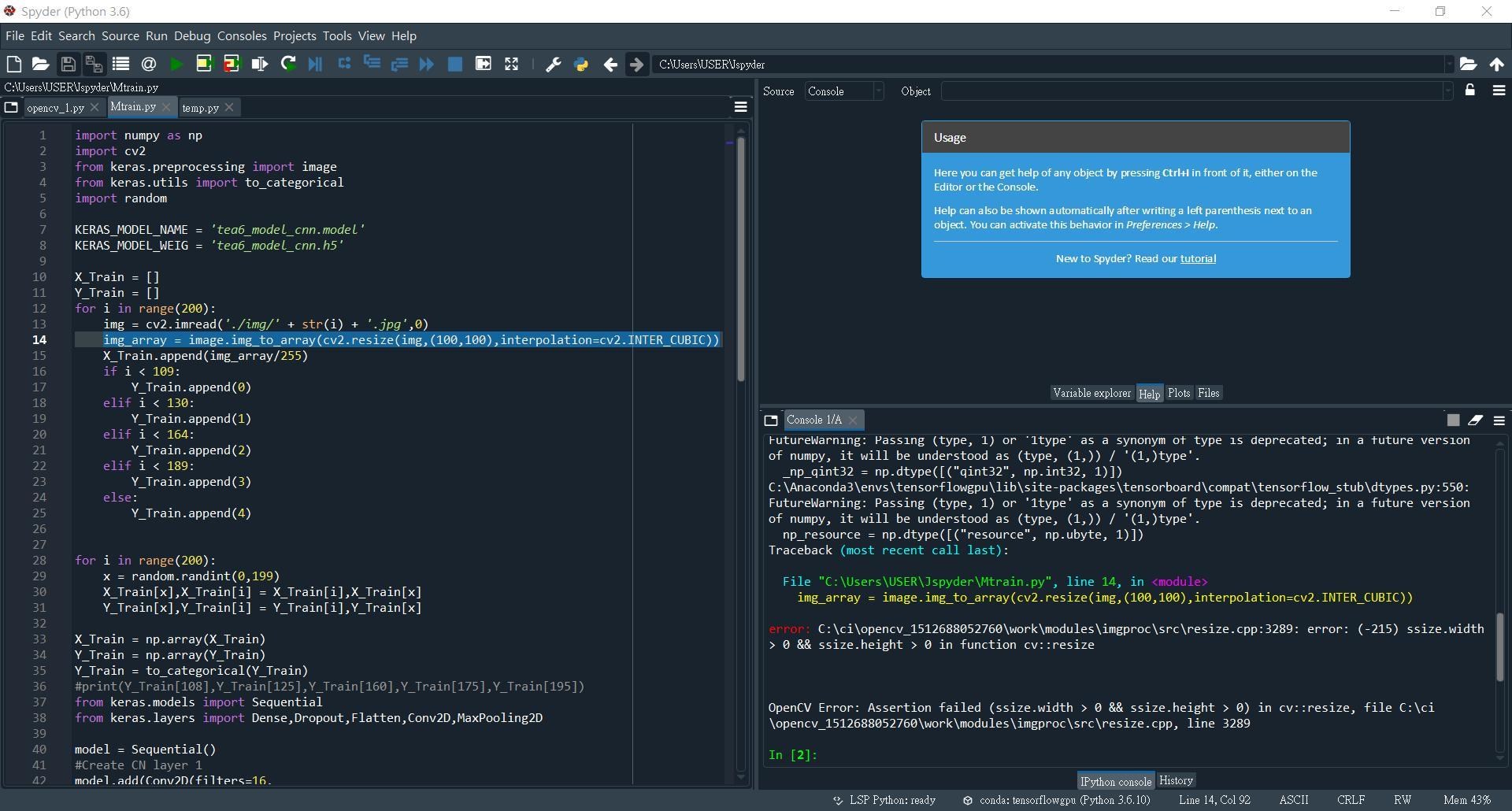This screenshot has height=811, width=1512.
Task: Open the Debug menu
Action: [x=192, y=36]
